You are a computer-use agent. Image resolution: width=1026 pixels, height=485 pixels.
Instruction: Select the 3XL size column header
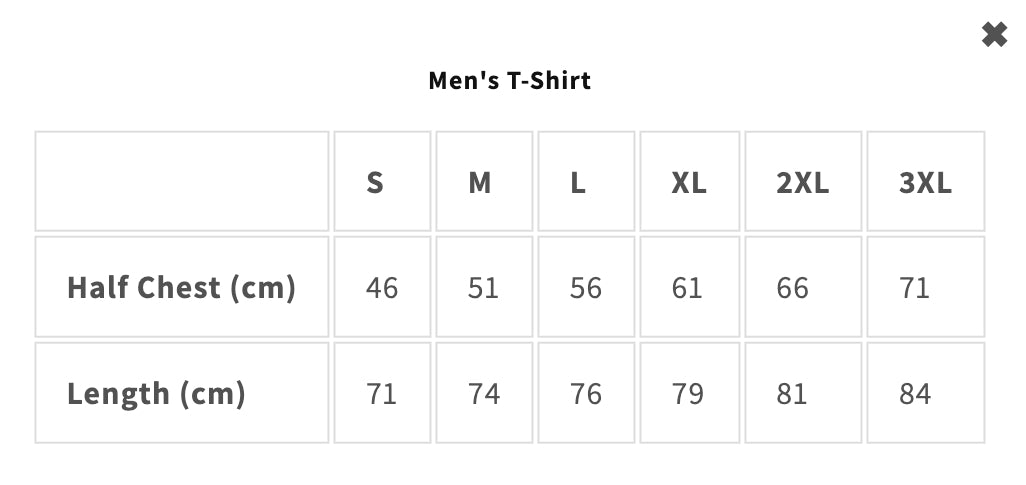pos(925,183)
